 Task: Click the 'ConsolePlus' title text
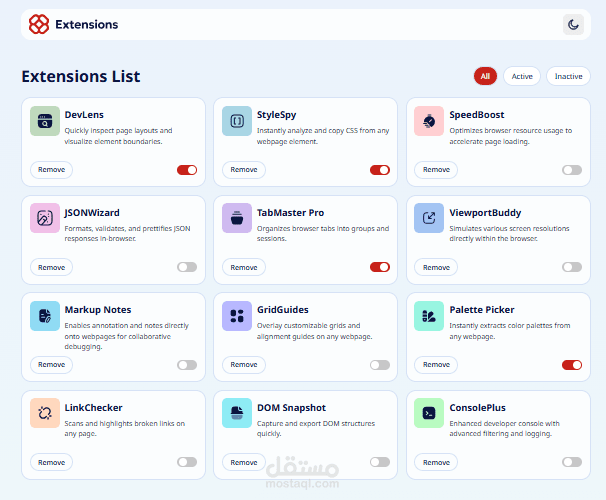point(477,408)
